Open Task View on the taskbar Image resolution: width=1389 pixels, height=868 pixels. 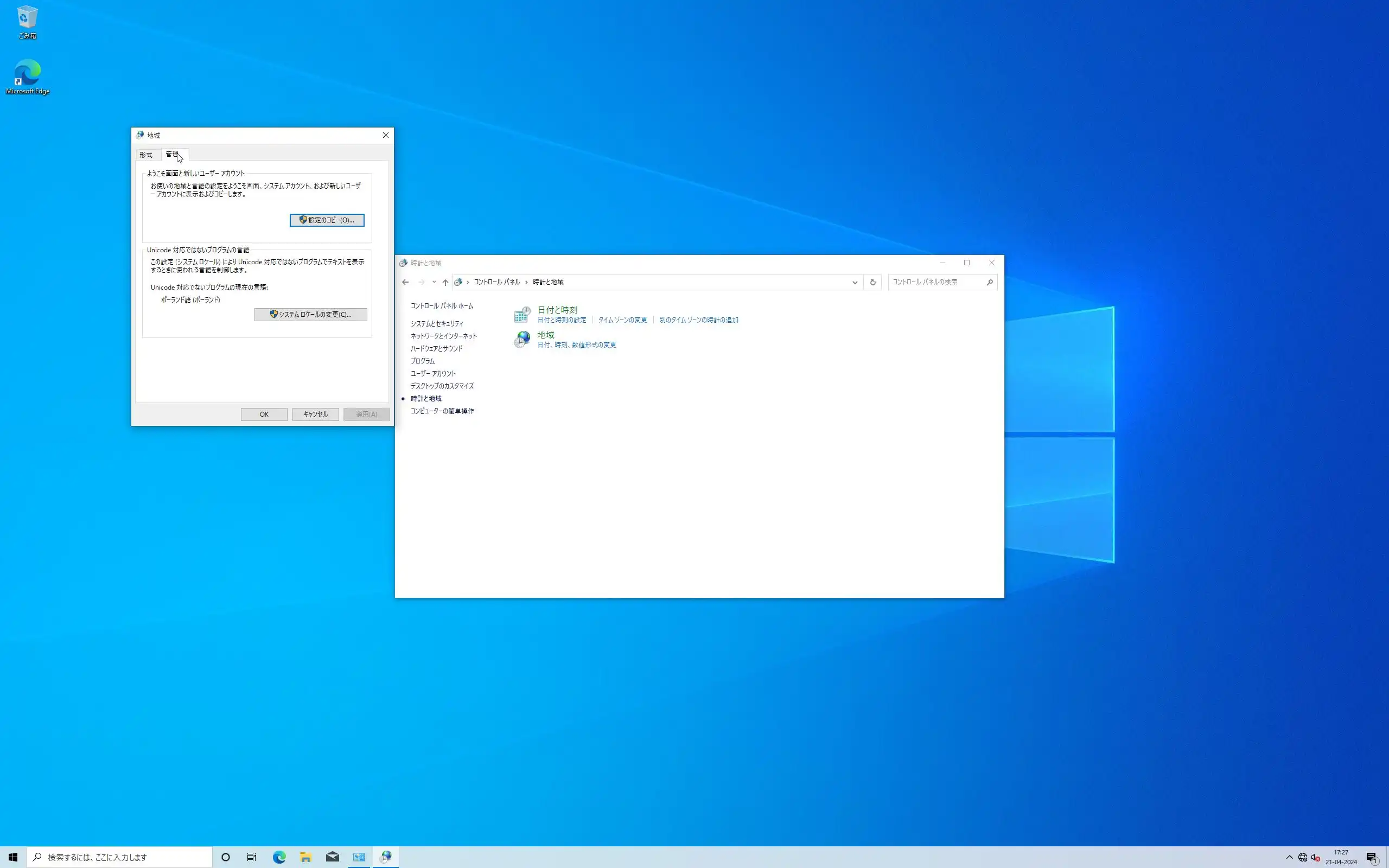[x=251, y=857]
